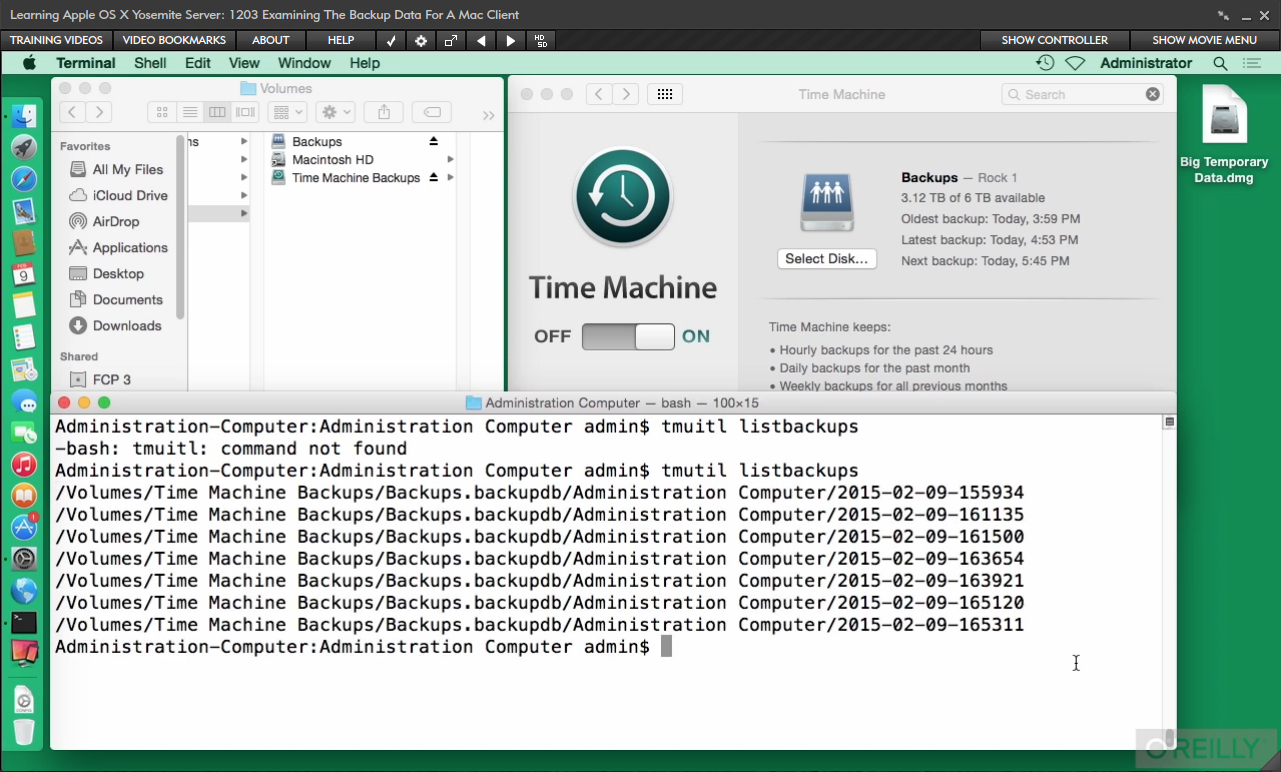Expand Macintosh HD column arrow

(451, 160)
